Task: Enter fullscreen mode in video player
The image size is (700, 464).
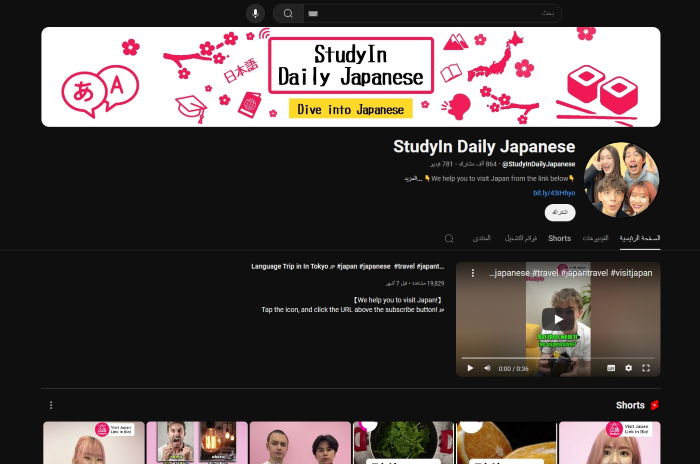Action: (x=646, y=368)
